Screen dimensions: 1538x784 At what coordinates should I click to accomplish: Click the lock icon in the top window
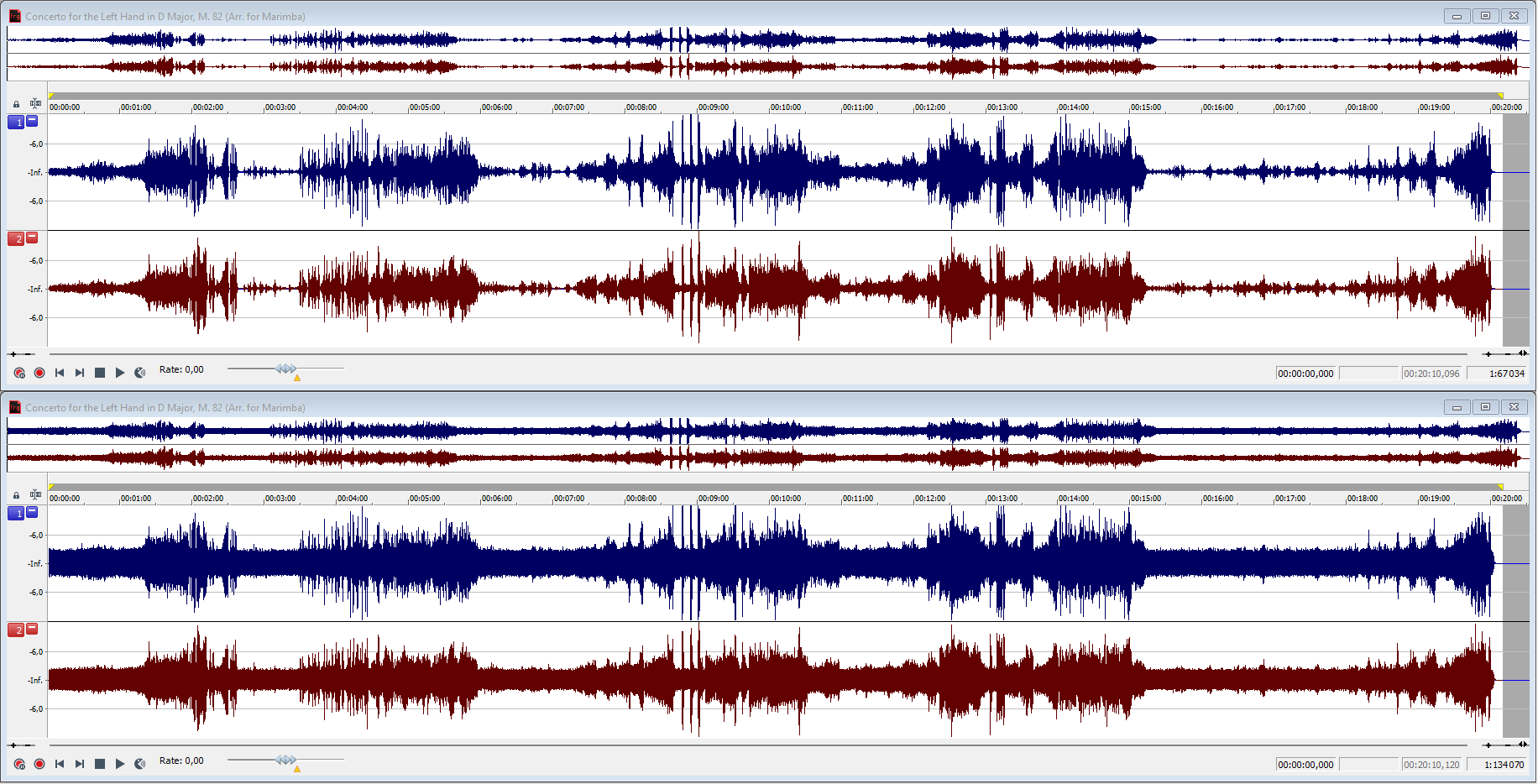tap(16, 104)
